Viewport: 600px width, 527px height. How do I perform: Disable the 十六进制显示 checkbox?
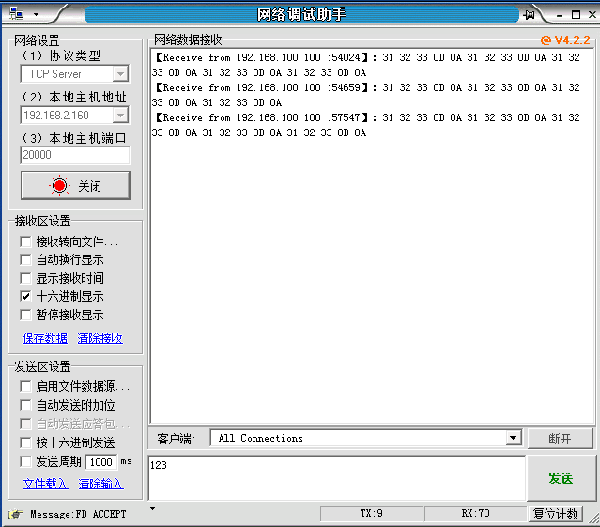click(x=26, y=297)
